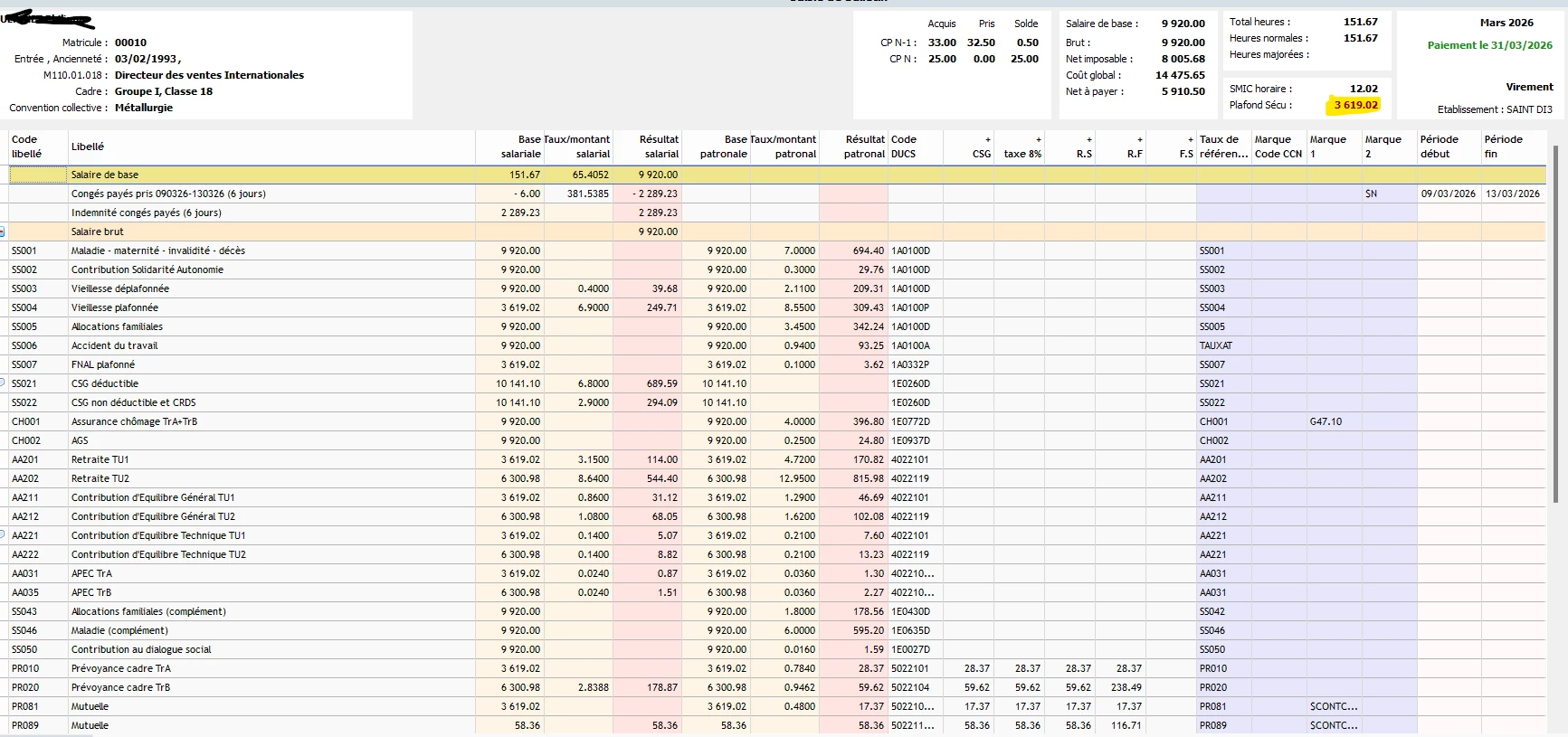Click the plus sign above taxe 8% column

coord(1038,139)
